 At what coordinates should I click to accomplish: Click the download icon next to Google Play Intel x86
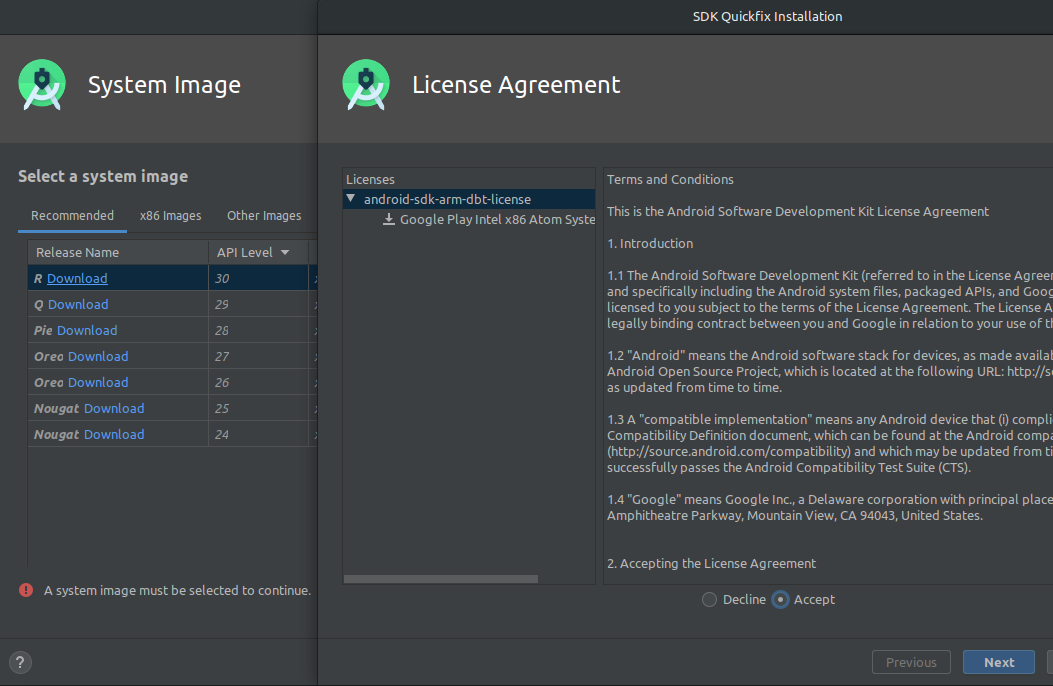pyautogui.click(x=389, y=219)
